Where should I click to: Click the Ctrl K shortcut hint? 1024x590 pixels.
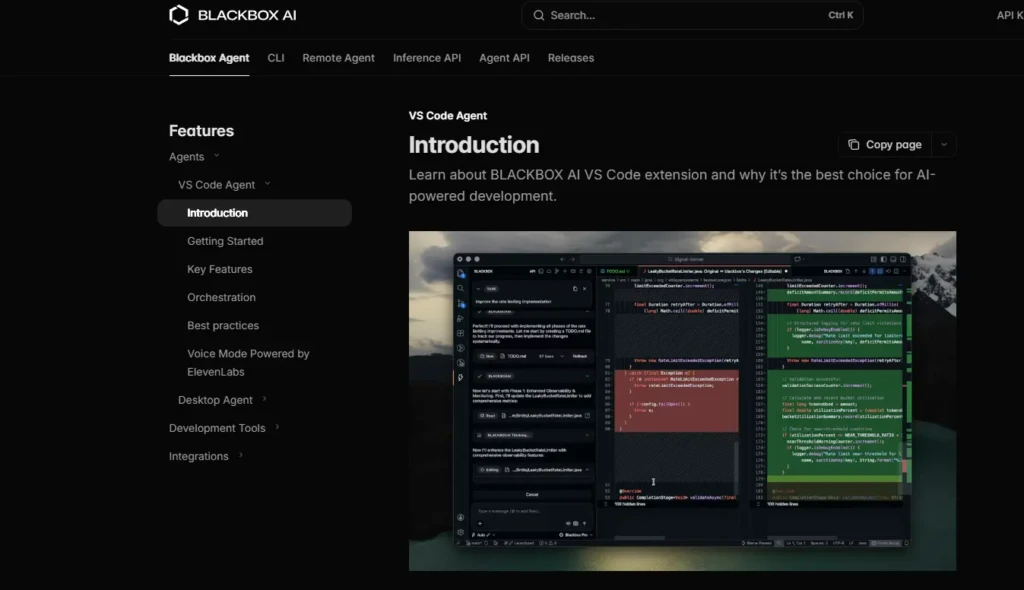tap(840, 15)
